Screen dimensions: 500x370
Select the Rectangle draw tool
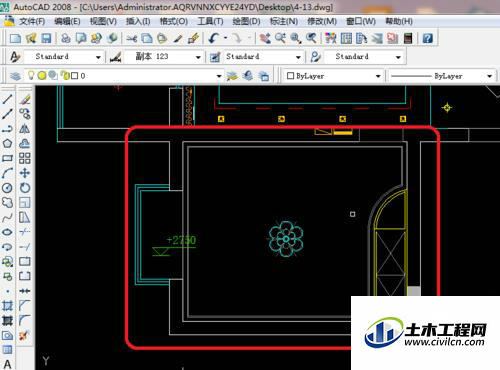tap(7, 158)
